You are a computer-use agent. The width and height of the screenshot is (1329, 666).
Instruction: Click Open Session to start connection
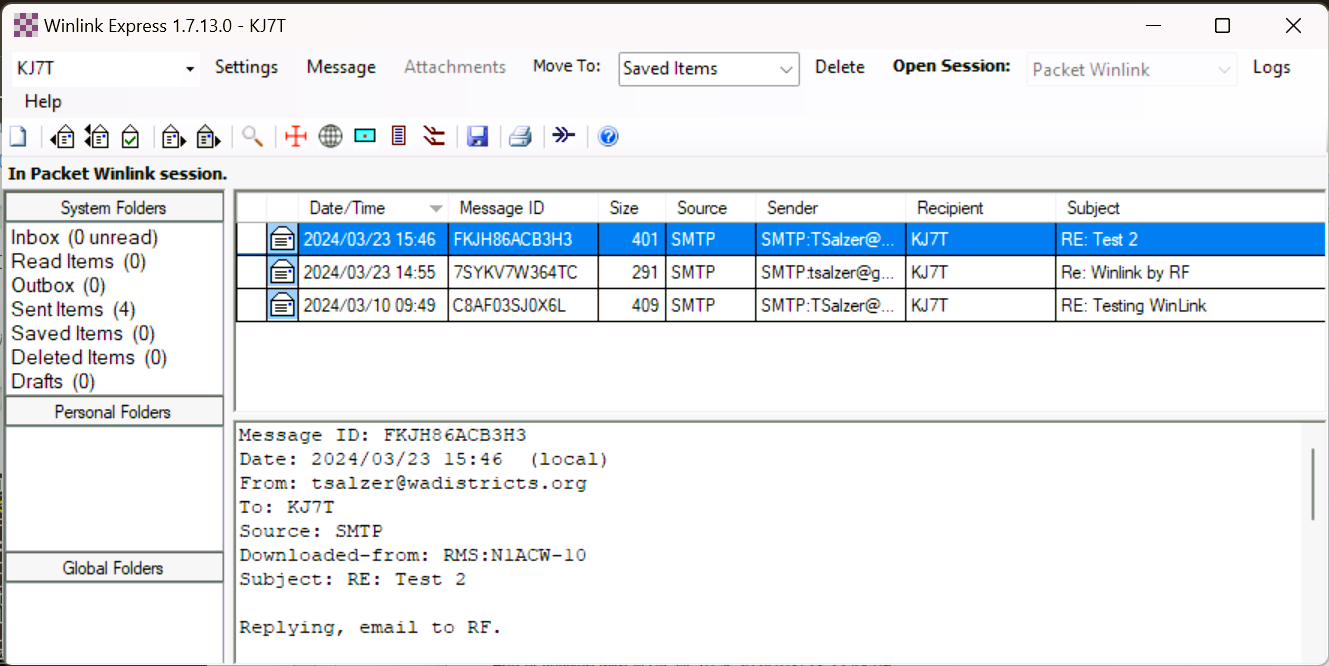point(951,67)
